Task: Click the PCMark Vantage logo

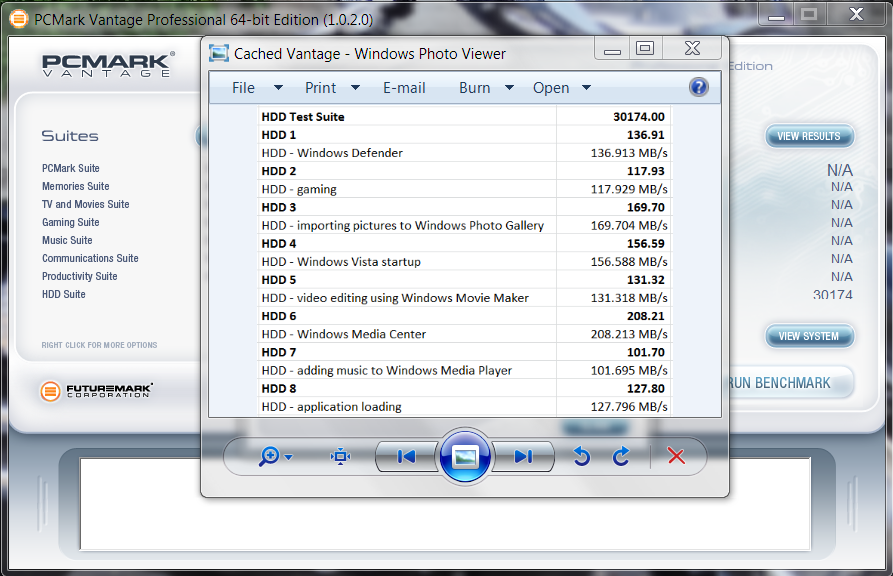Action: coord(108,64)
